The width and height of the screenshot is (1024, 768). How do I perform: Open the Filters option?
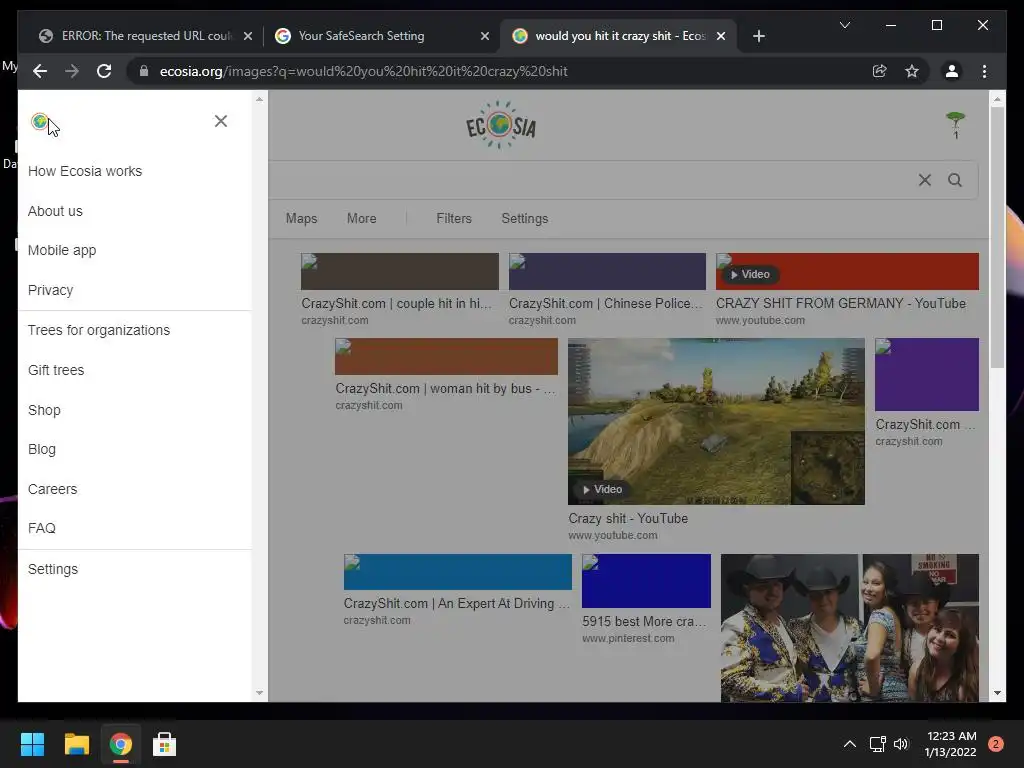pos(454,218)
